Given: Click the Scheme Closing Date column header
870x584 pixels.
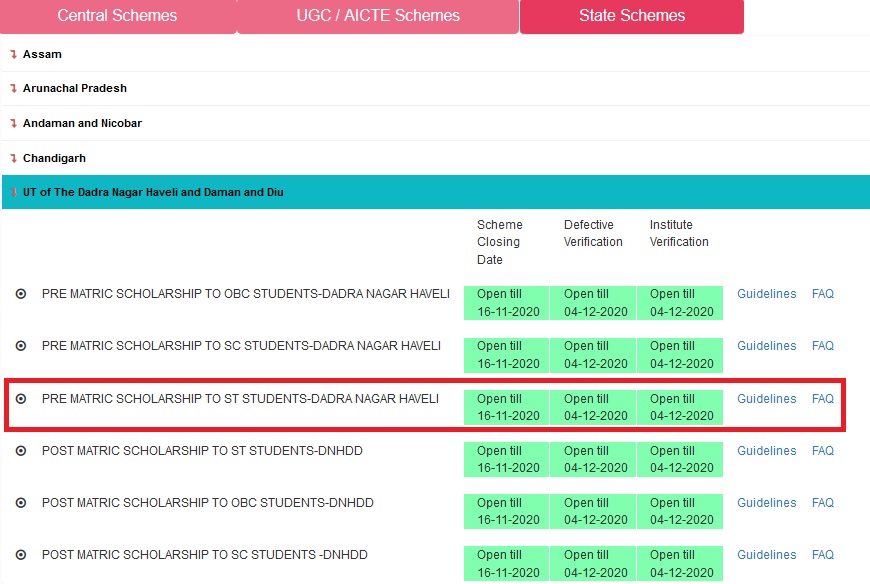Looking at the screenshot, I should (499, 242).
